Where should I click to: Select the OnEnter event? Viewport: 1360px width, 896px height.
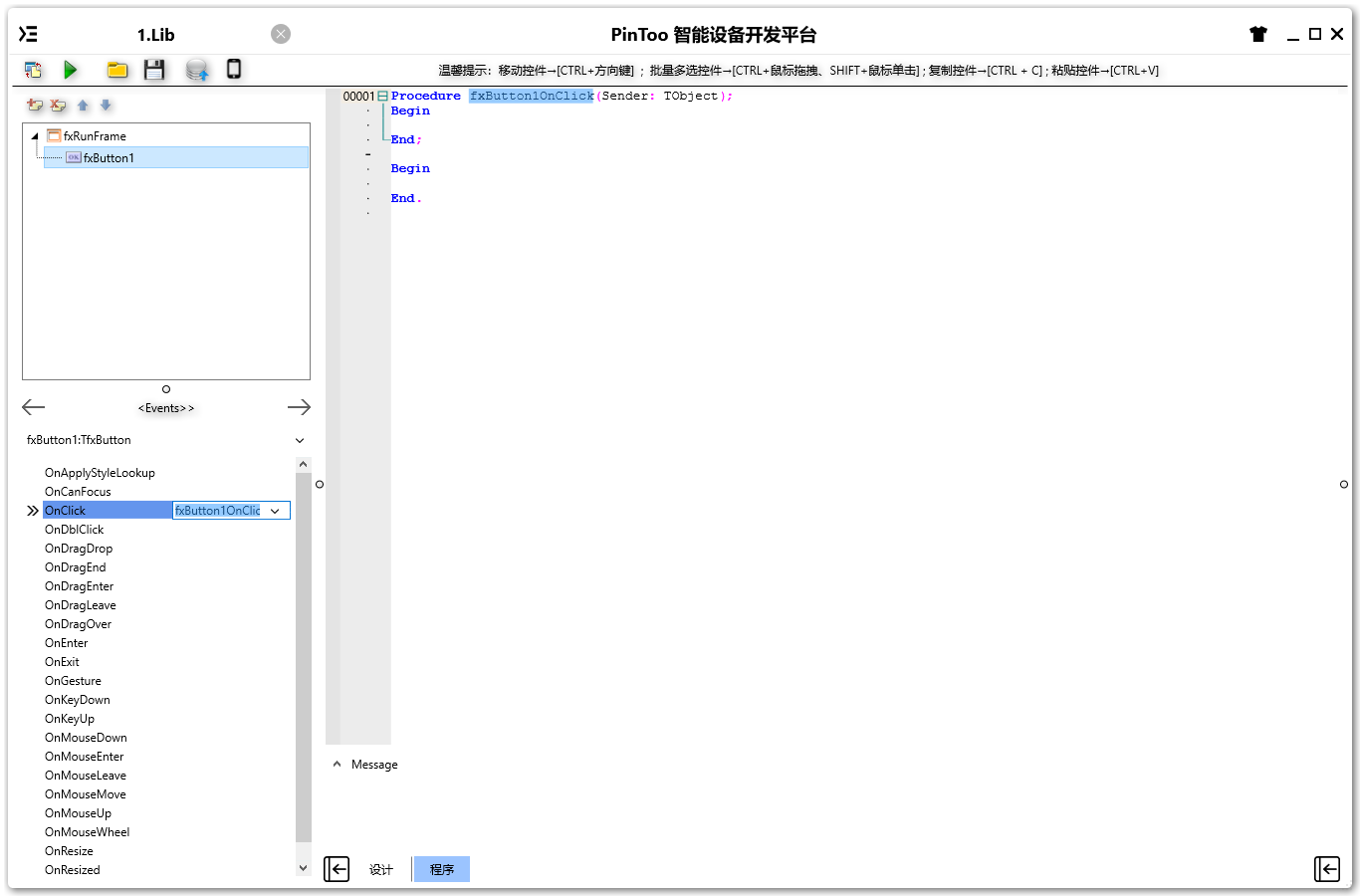(66, 643)
